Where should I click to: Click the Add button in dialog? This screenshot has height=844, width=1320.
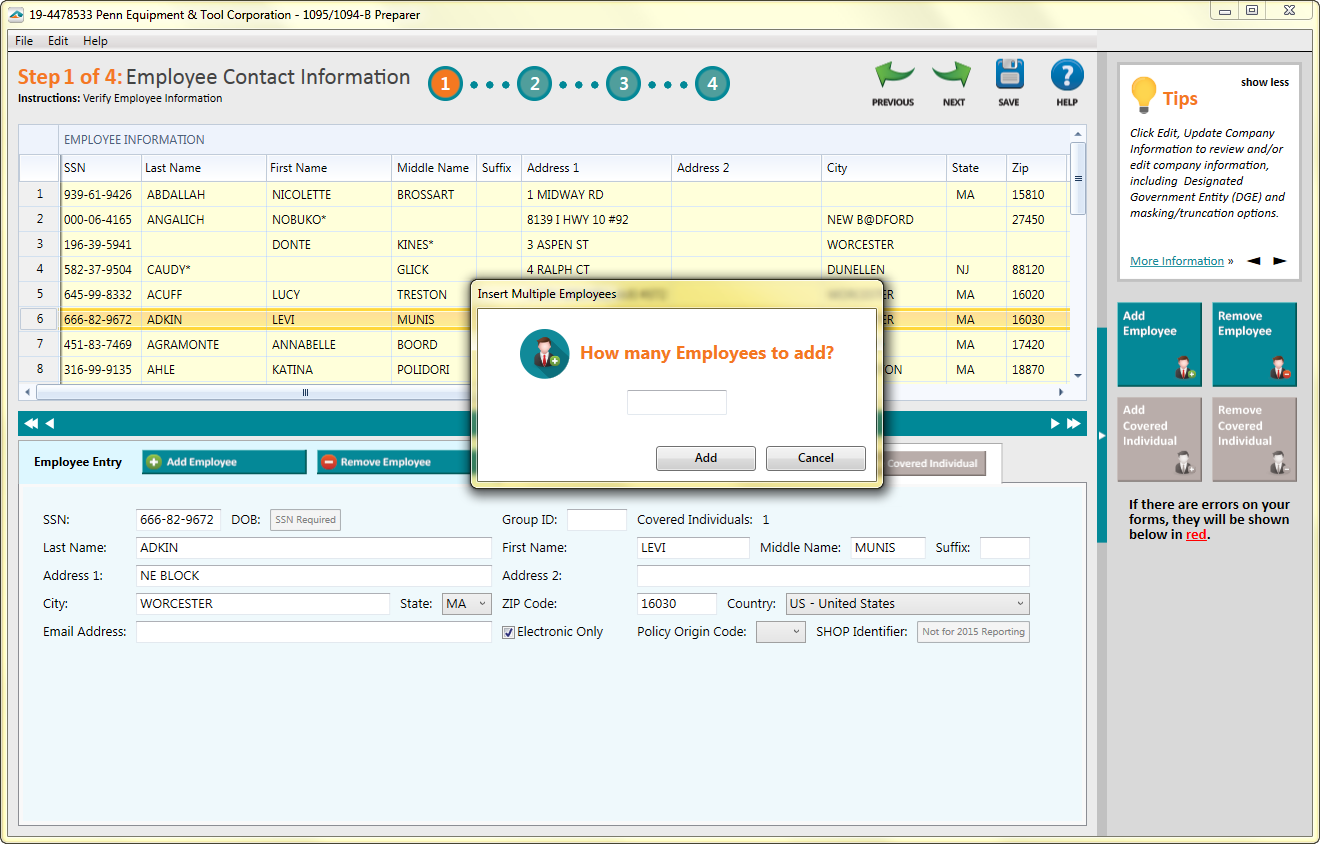pos(706,458)
